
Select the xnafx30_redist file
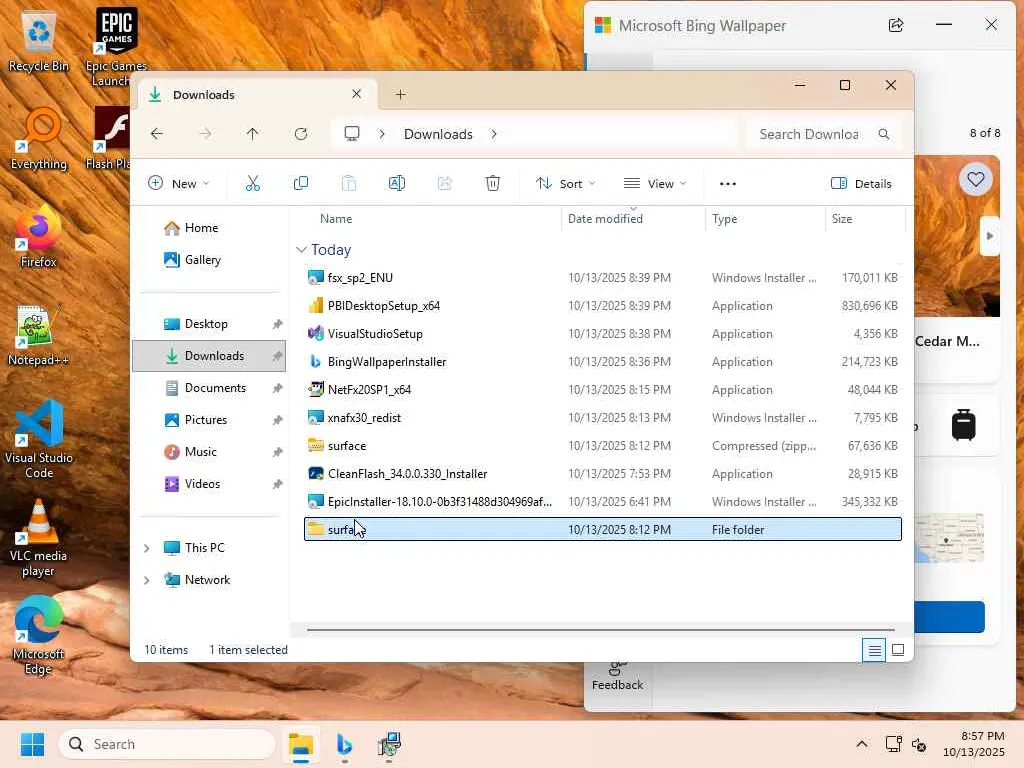click(602, 418)
